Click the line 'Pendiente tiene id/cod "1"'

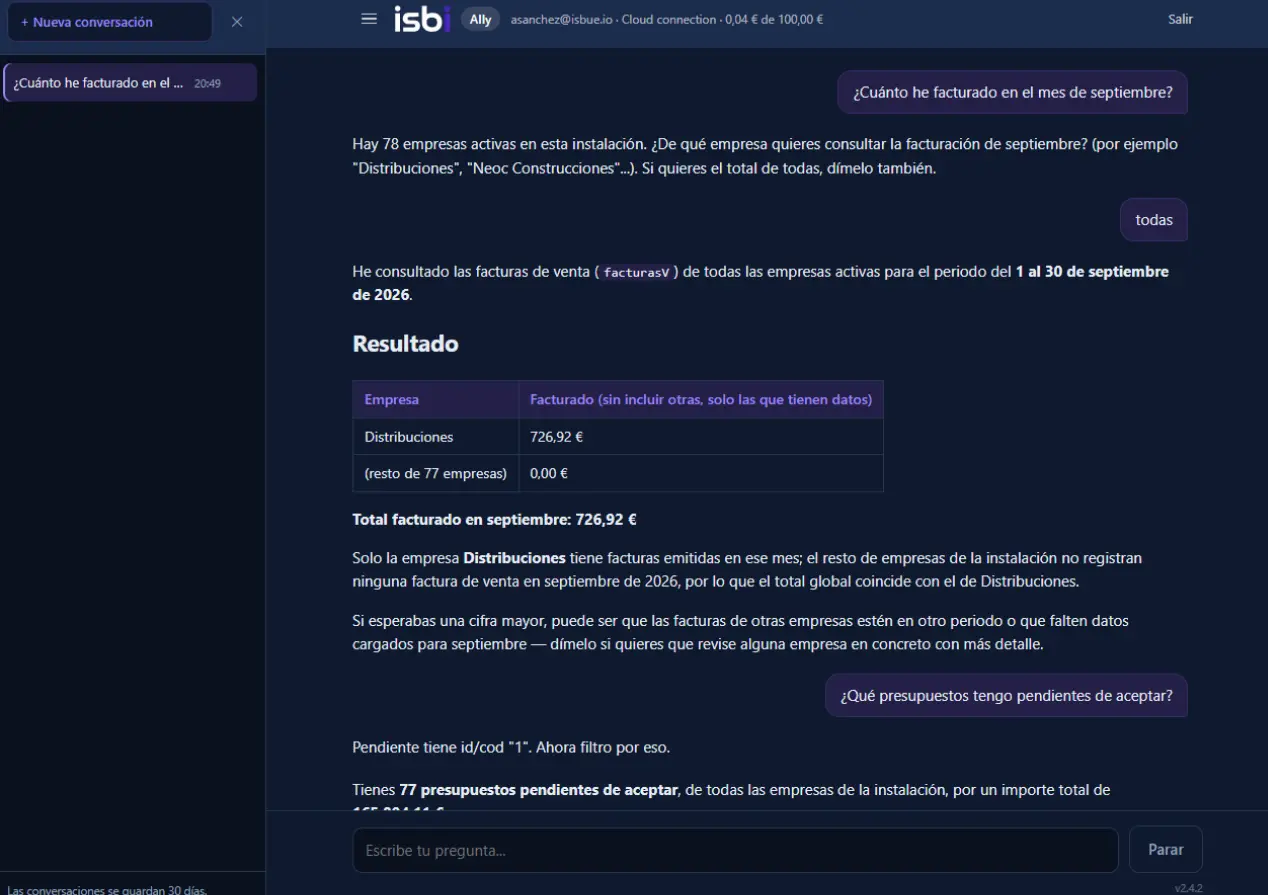click(x=511, y=748)
